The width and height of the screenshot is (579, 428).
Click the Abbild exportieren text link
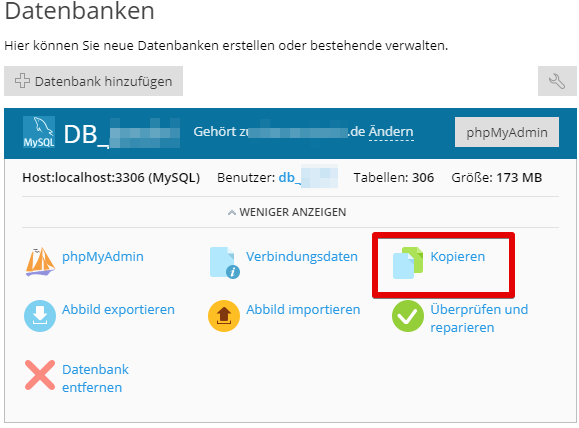(x=118, y=309)
